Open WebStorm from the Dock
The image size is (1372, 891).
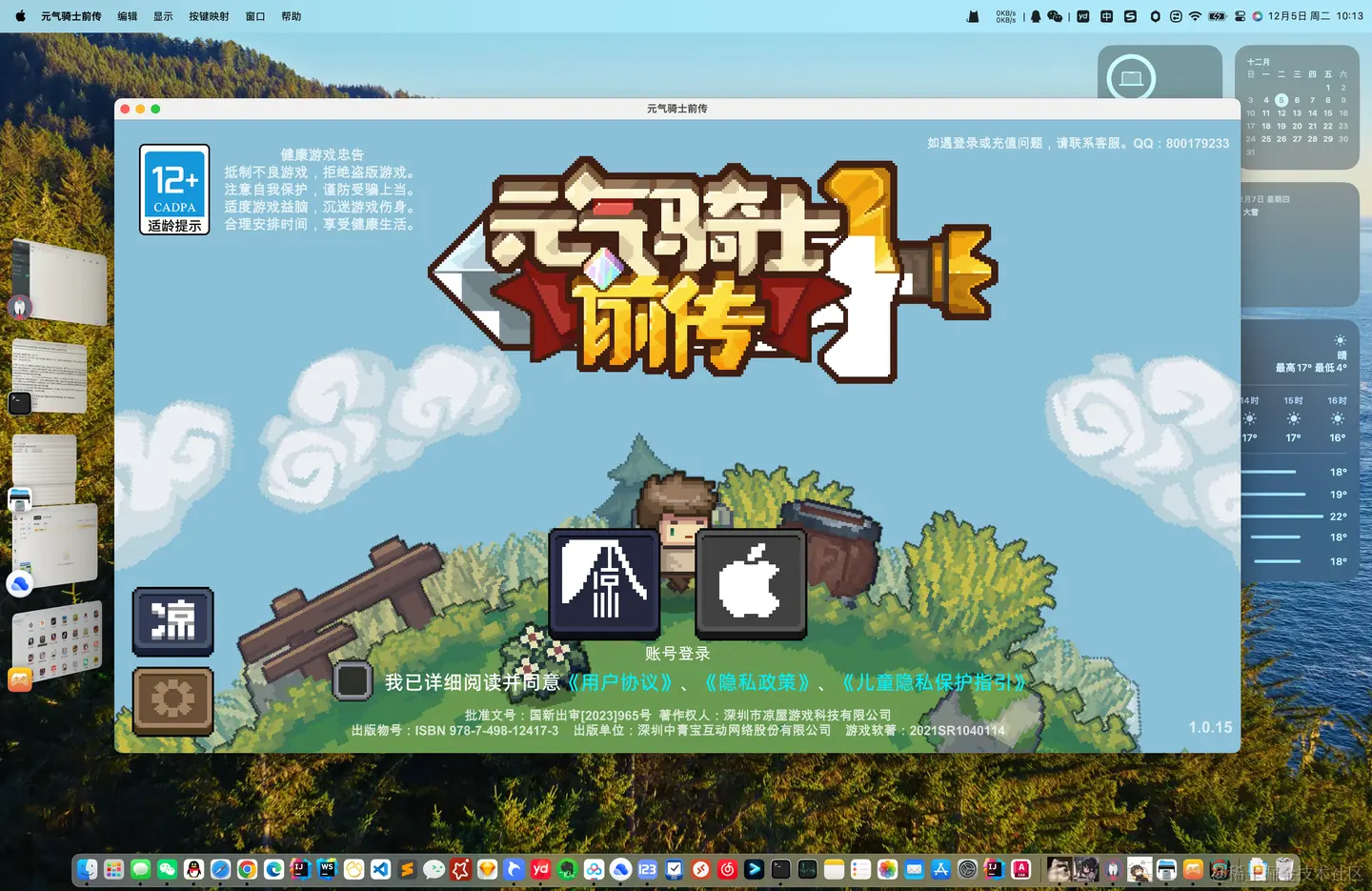click(x=326, y=869)
